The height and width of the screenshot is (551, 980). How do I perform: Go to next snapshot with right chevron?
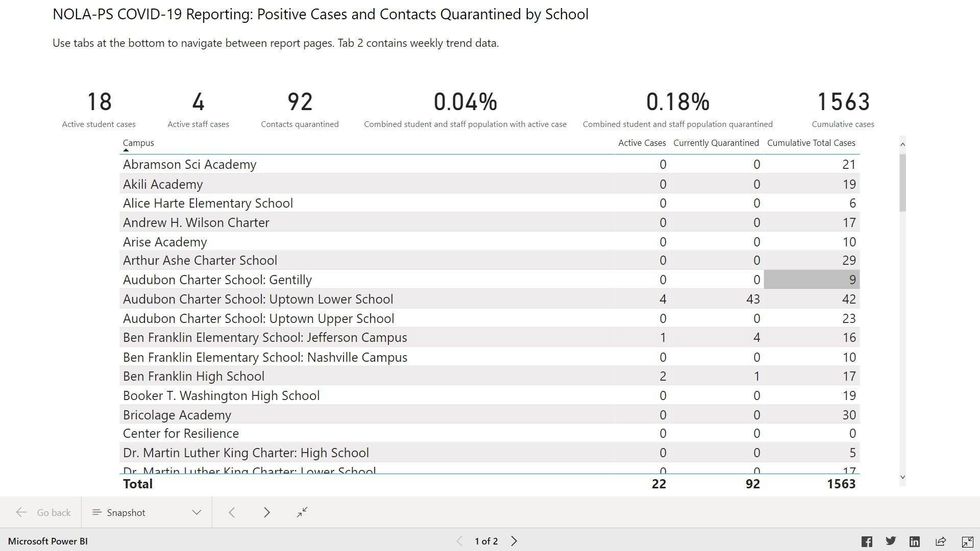(x=267, y=512)
